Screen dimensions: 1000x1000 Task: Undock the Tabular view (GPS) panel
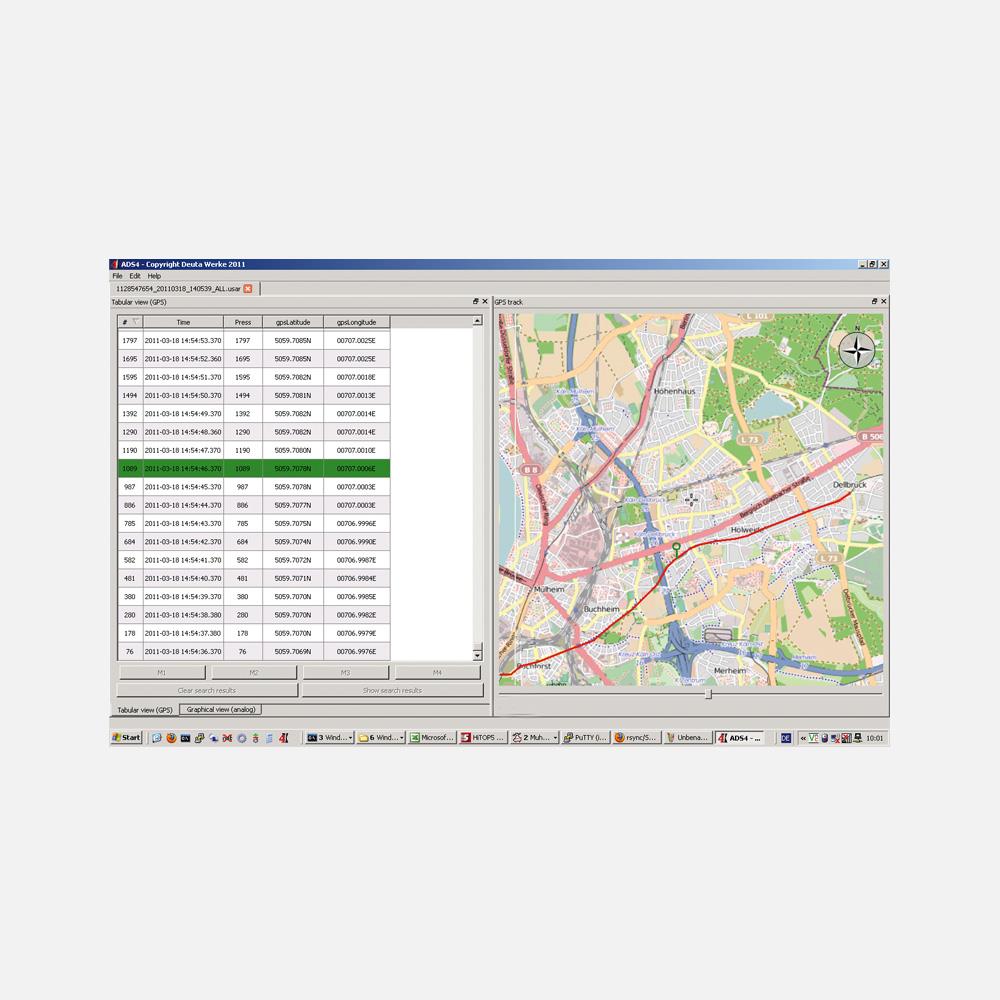click(x=476, y=301)
